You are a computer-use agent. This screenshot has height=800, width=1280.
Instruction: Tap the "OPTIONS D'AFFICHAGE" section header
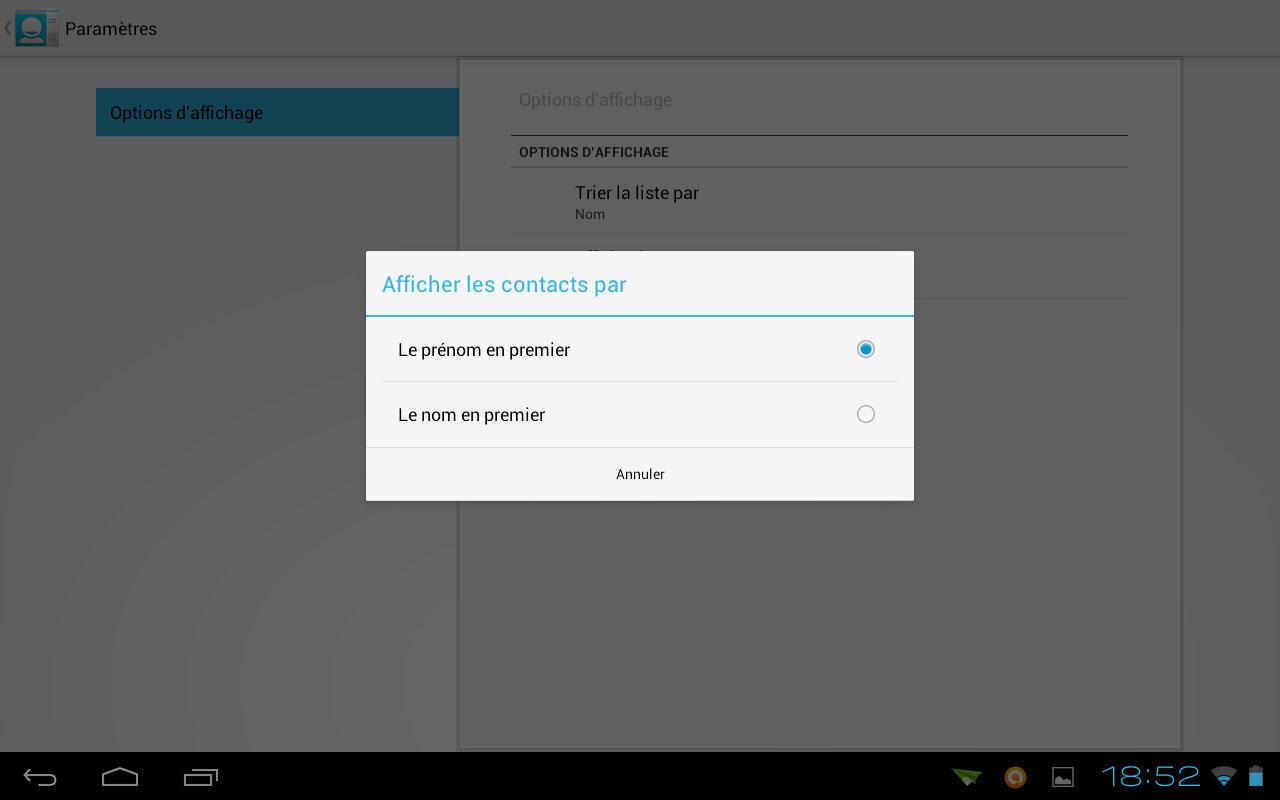594,152
